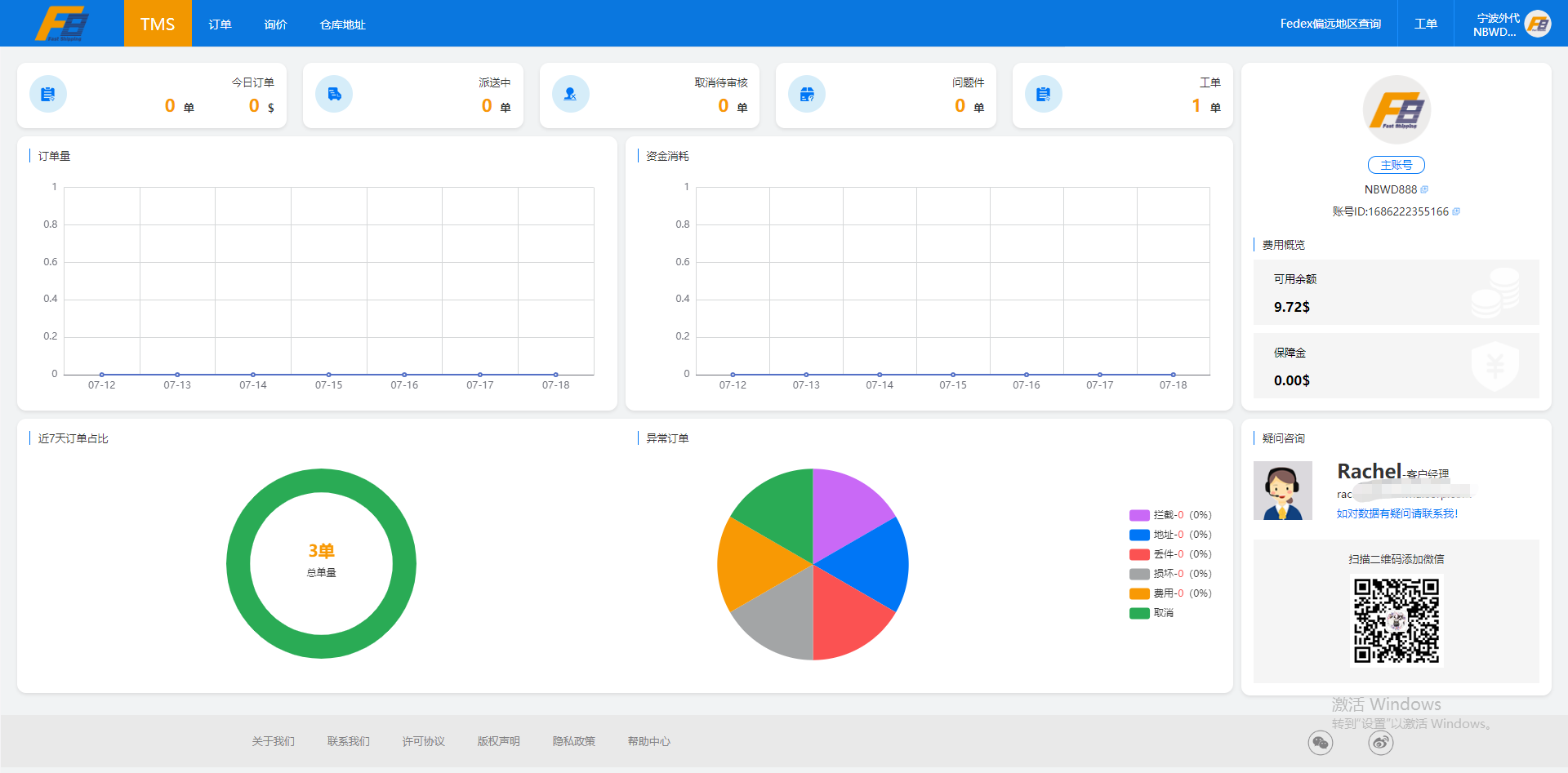The width and height of the screenshot is (1568, 773).
Task: Open the 工单 header menu item
Action: (1426, 24)
